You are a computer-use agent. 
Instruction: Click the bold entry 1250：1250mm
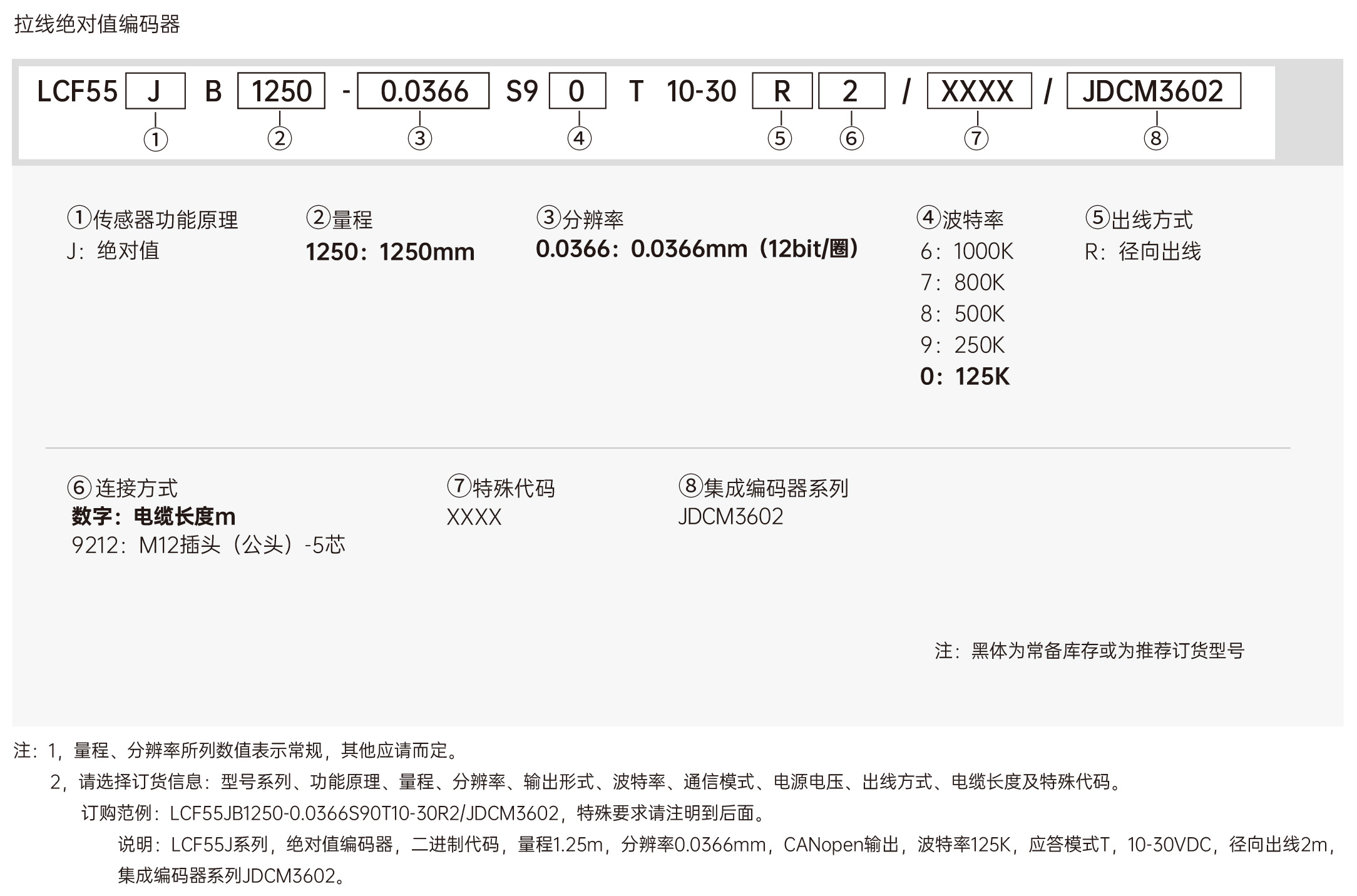click(390, 252)
